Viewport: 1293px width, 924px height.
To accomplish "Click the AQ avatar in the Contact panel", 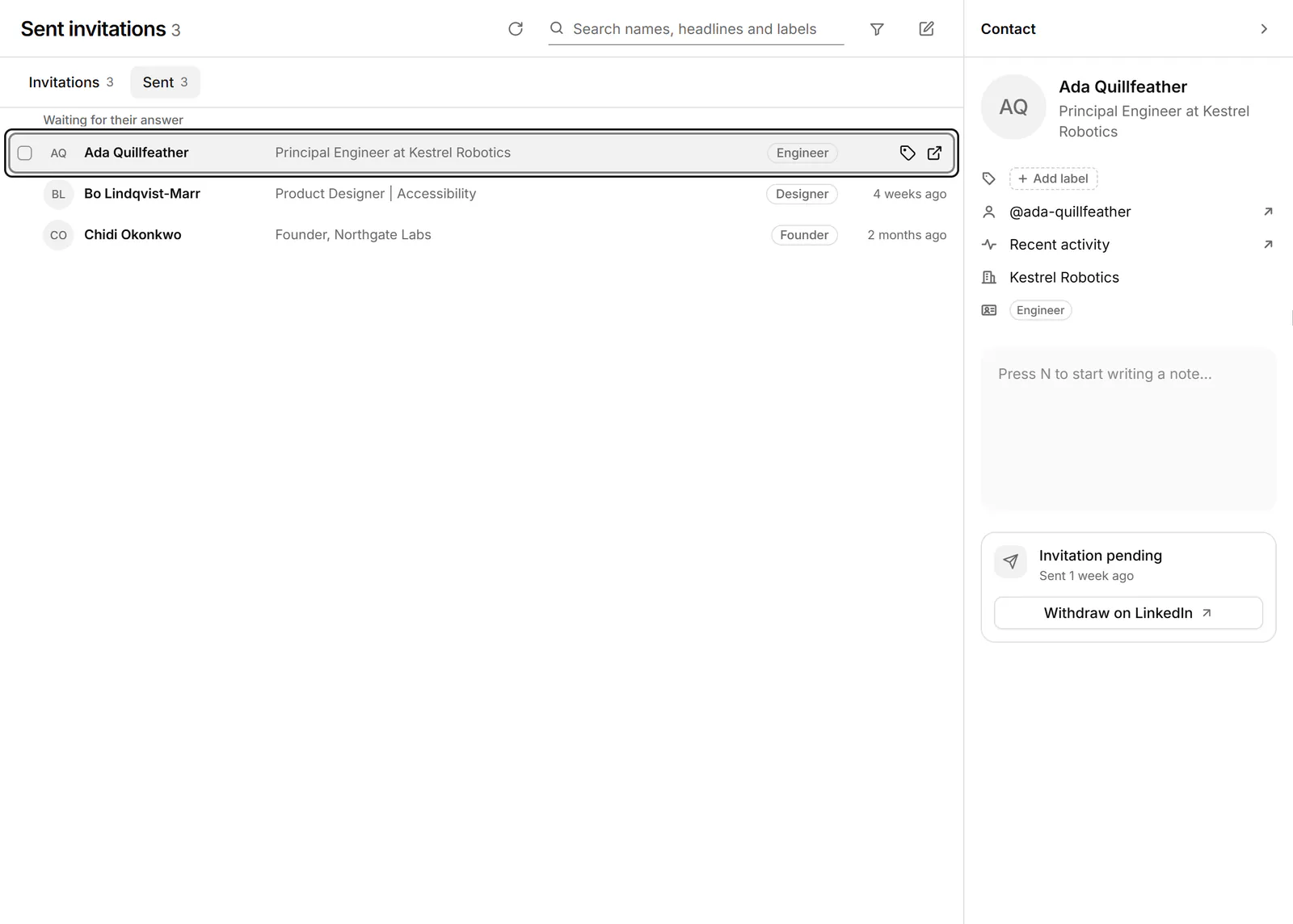I will pos(1013,107).
